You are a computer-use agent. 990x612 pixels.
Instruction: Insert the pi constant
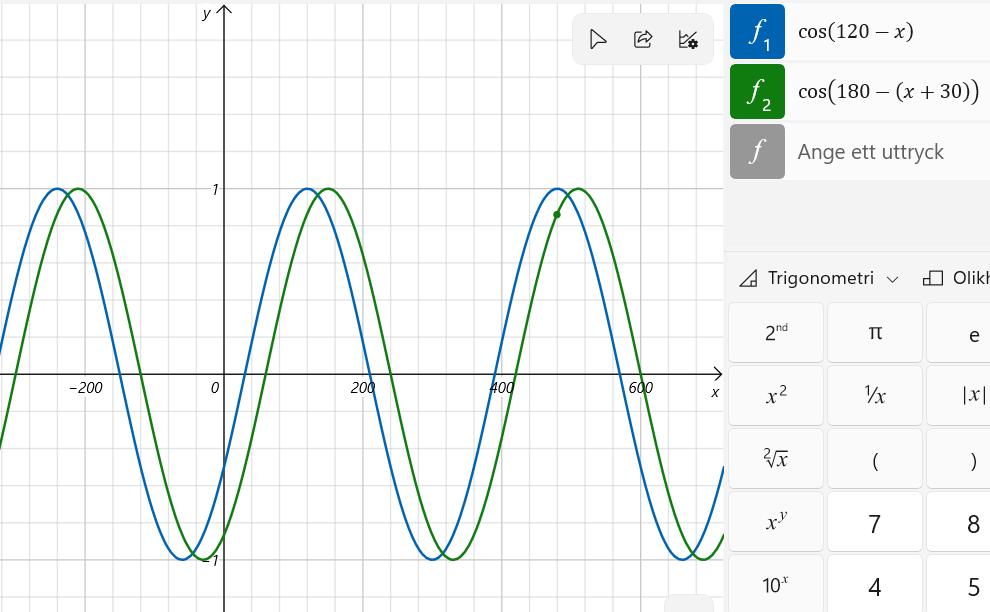875,333
